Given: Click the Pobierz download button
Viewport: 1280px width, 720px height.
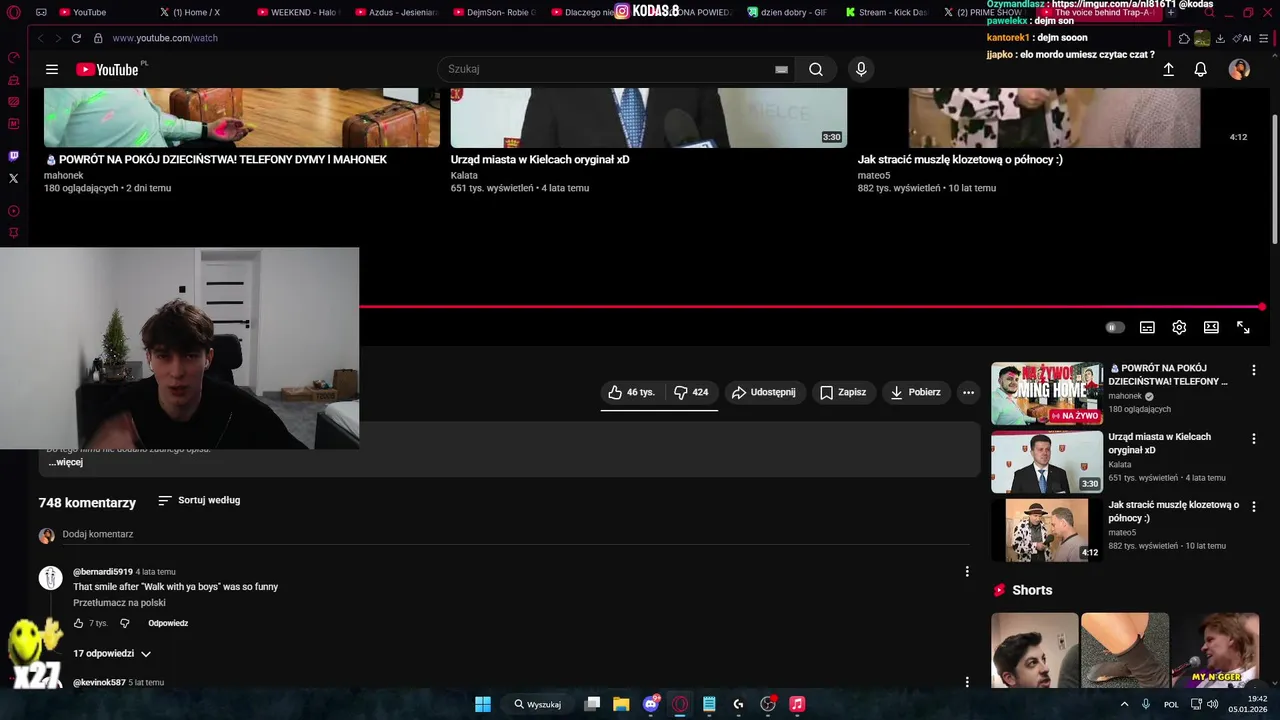Looking at the screenshot, I should pyautogui.click(x=915, y=392).
